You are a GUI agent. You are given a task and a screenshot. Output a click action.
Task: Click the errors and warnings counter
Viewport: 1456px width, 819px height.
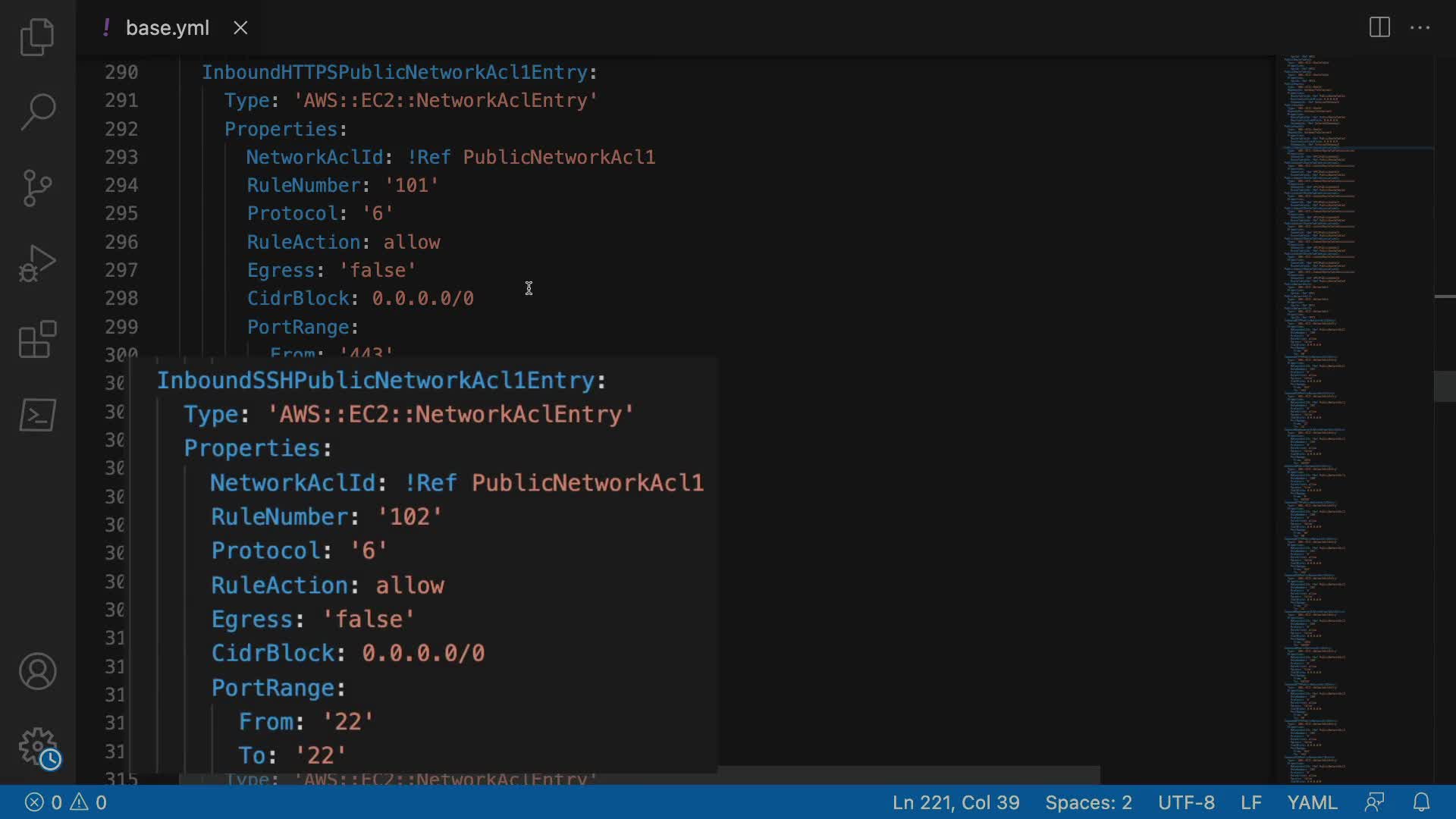tap(66, 802)
